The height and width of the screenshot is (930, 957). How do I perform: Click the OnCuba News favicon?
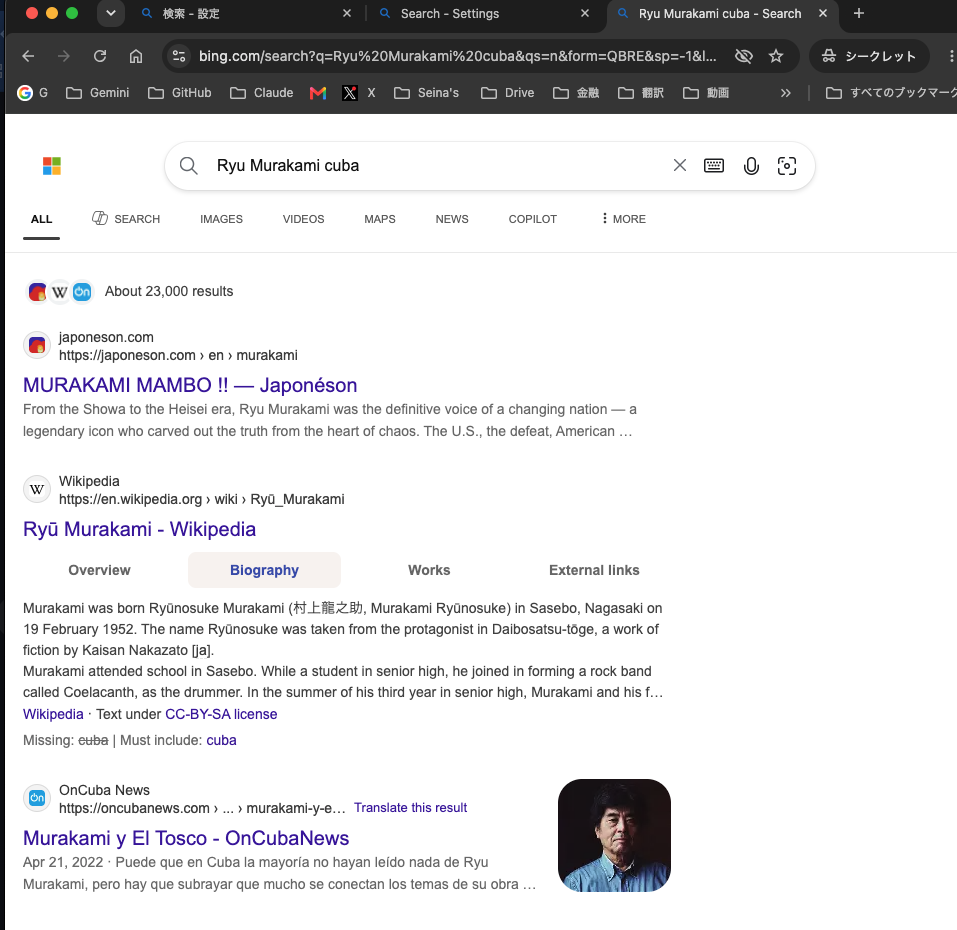(x=37, y=798)
